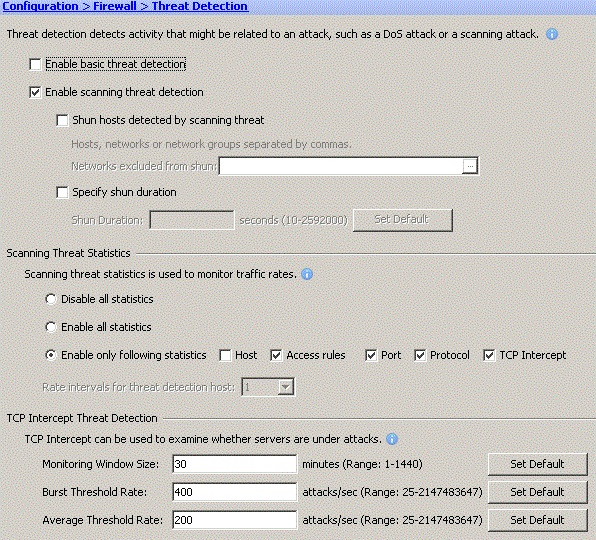Click info icon beside TCP Intercept description
Image resolution: width=596 pixels, height=540 pixels.
pyautogui.click(x=392, y=439)
